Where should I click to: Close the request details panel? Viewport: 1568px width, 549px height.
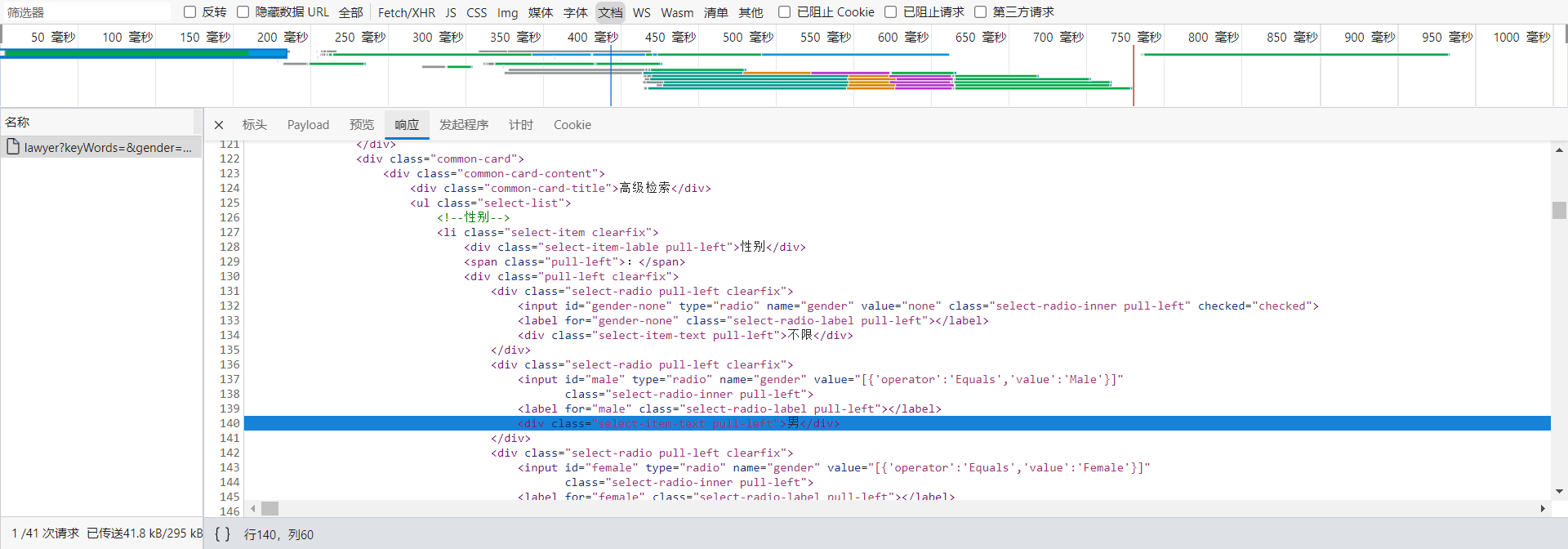(x=219, y=125)
